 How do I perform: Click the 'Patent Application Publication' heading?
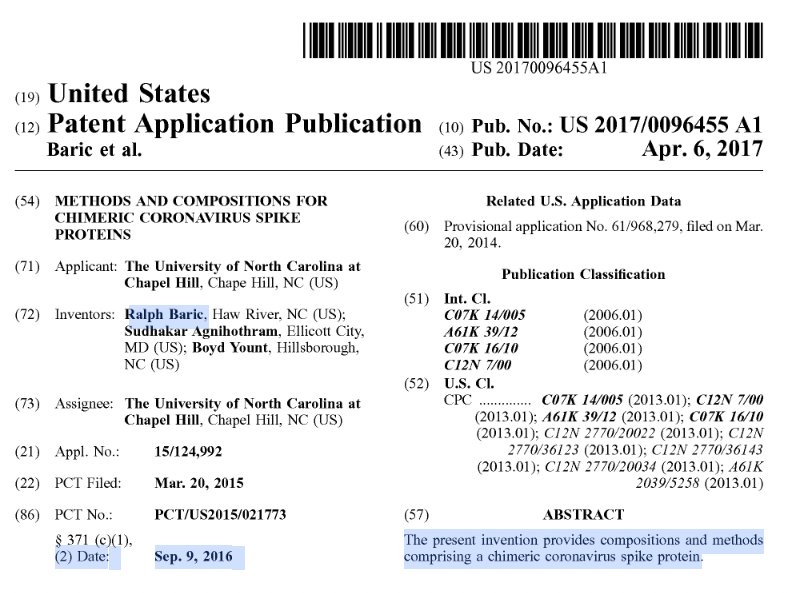tap(234, 125)
